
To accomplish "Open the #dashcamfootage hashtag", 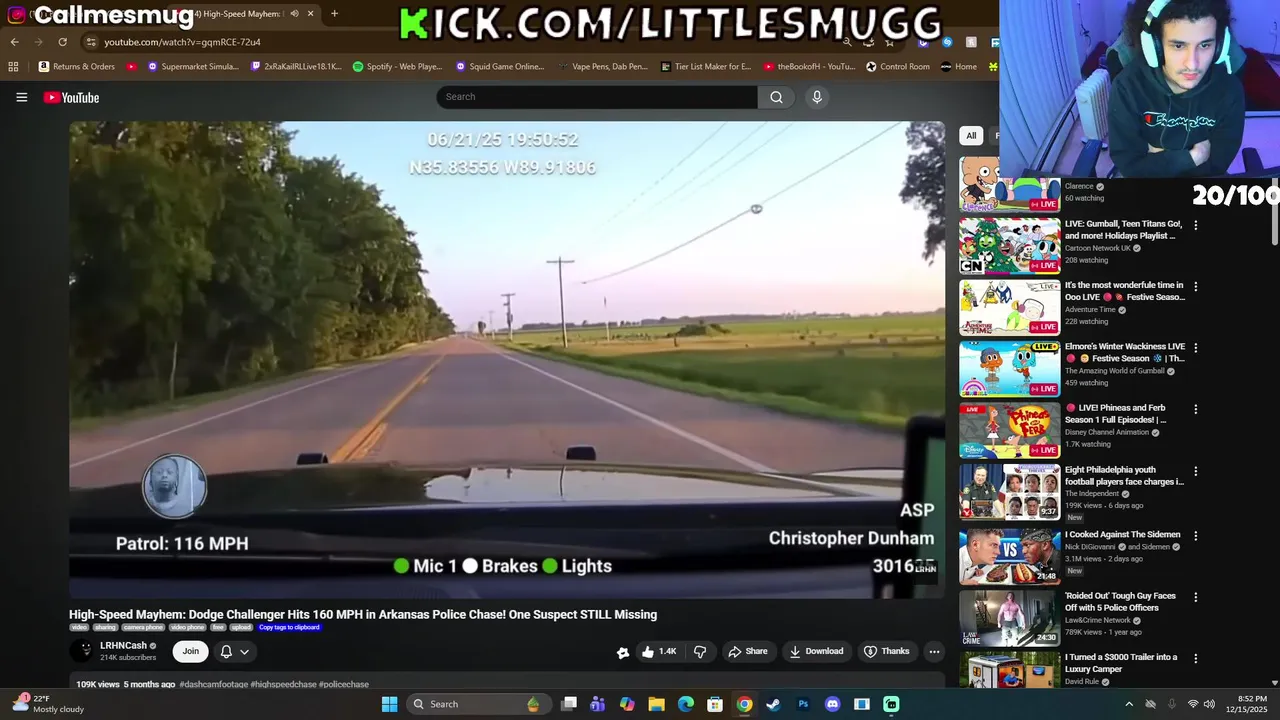I will pyautogui.click(x=214, y=684).
